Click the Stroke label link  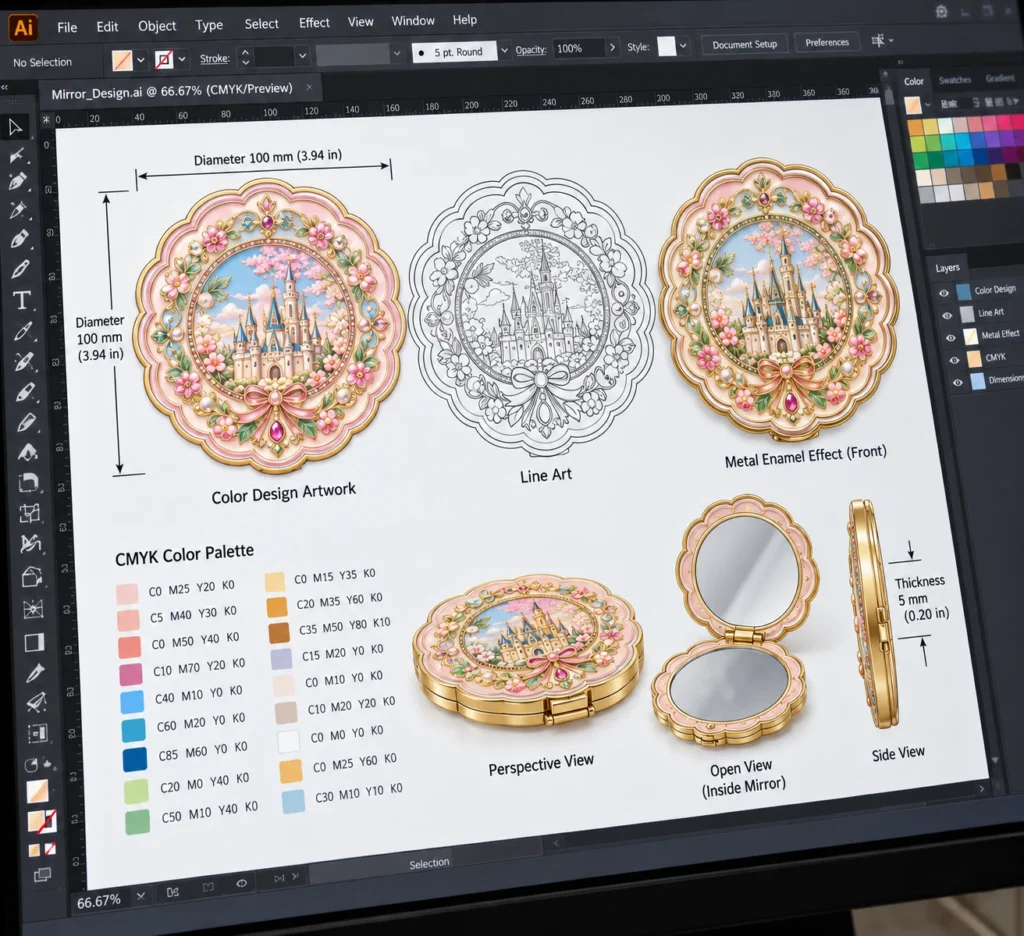214,58
